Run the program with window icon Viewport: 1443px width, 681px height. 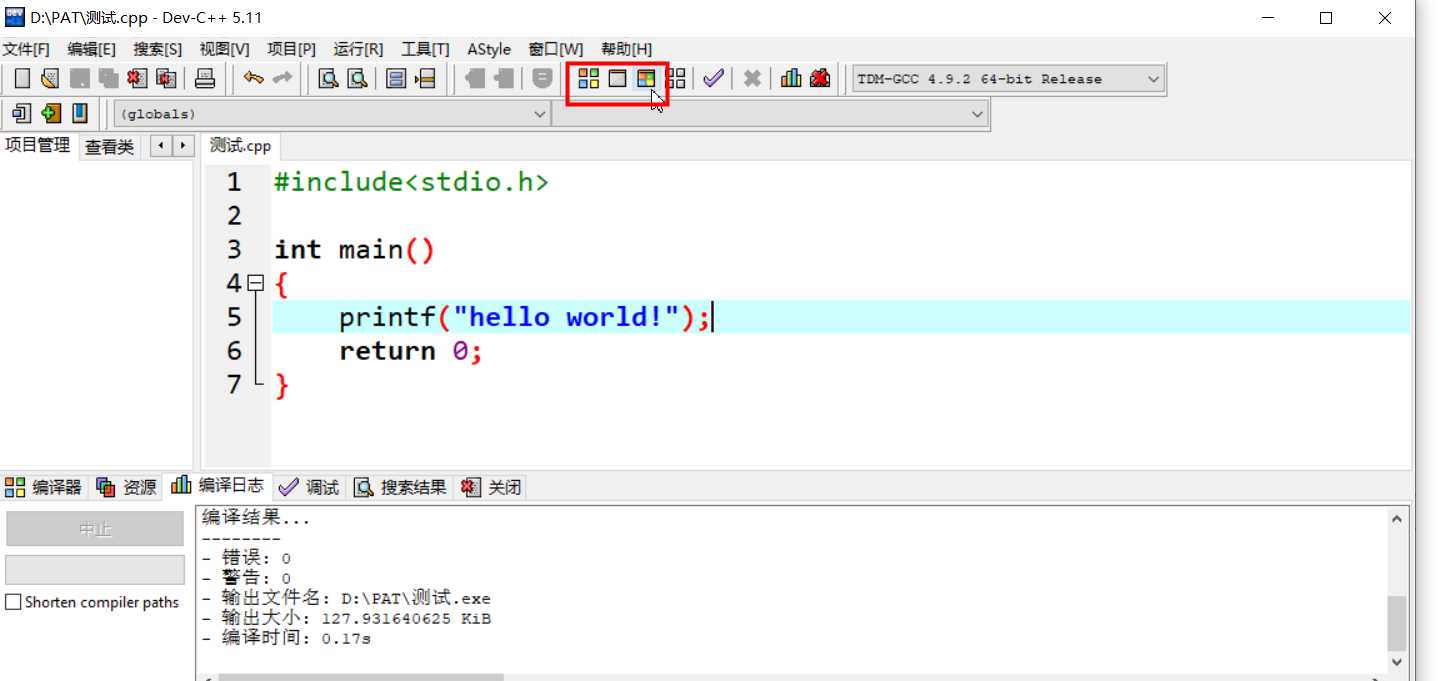618,78
